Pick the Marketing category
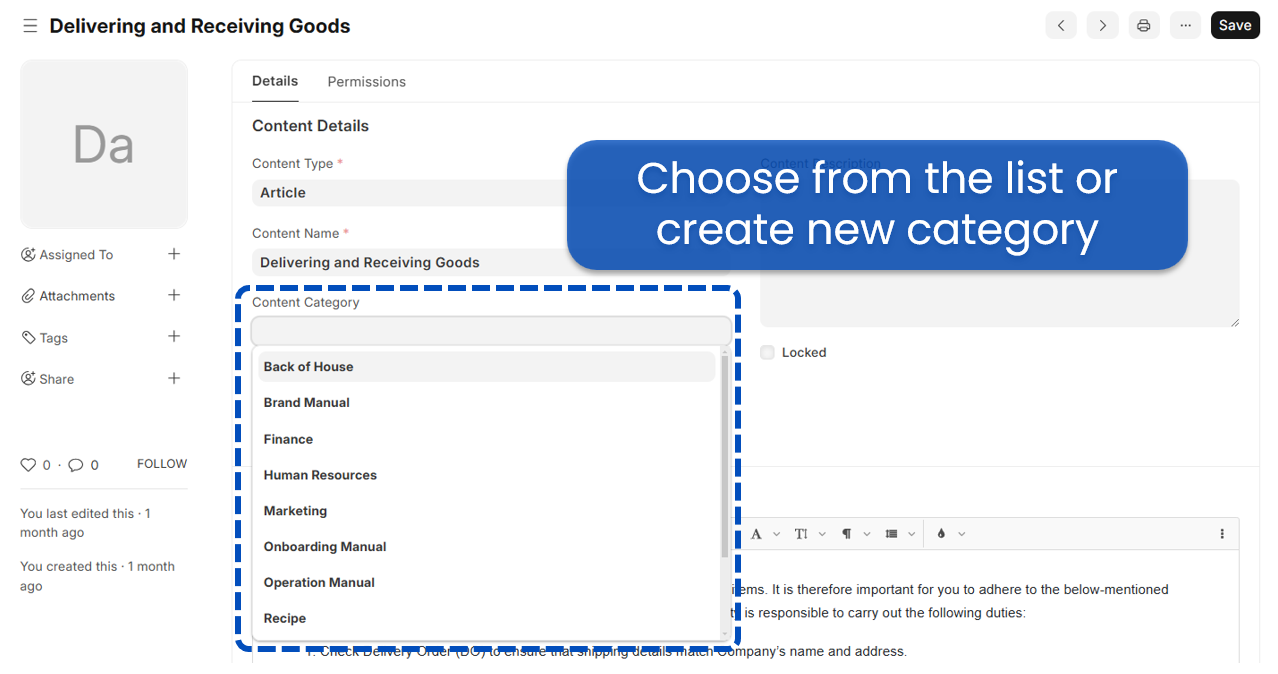Image resolution: width=1278 pixels, height=674 pixels. 487,511
